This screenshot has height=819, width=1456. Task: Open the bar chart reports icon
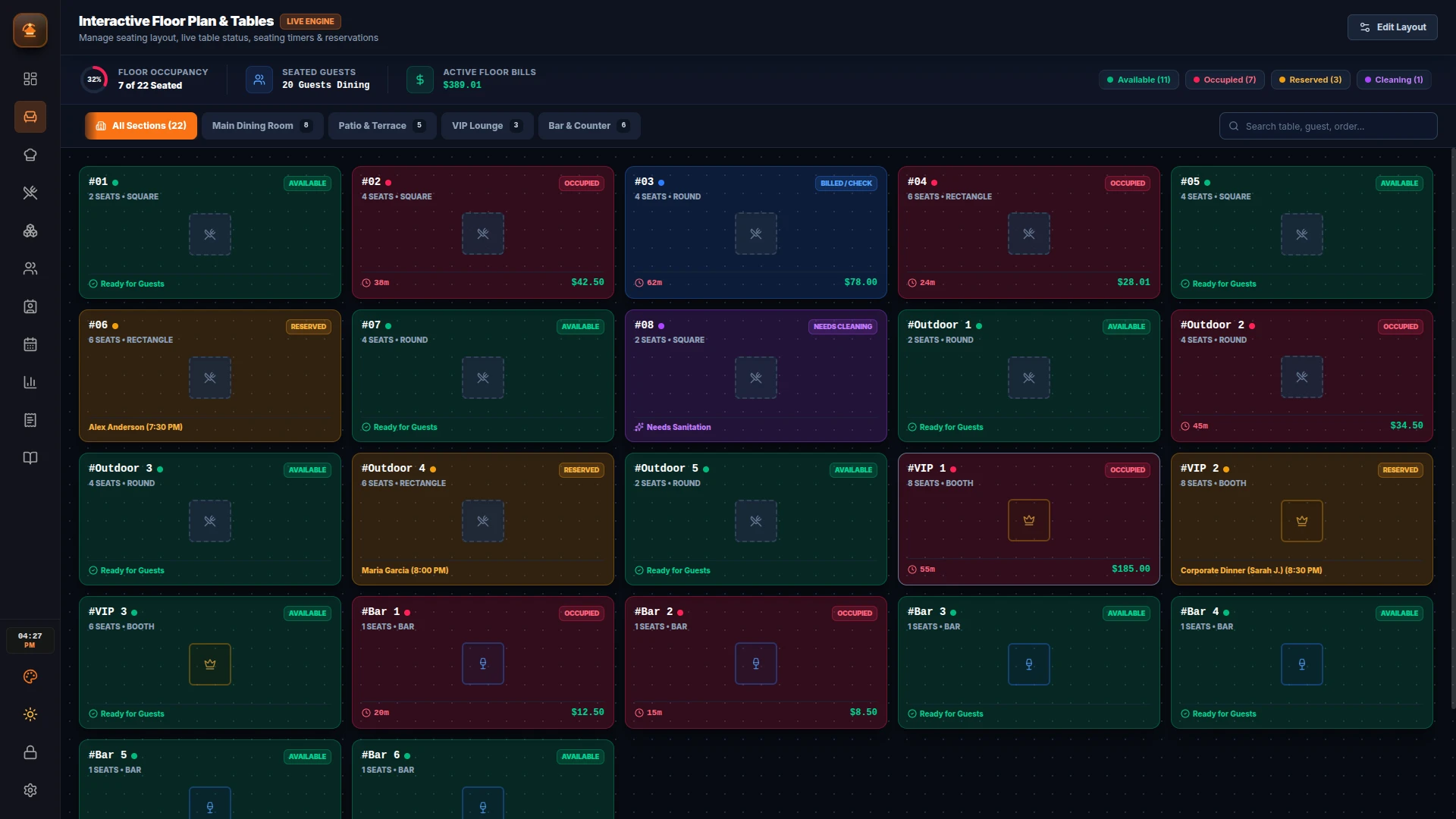pos(30,382)
